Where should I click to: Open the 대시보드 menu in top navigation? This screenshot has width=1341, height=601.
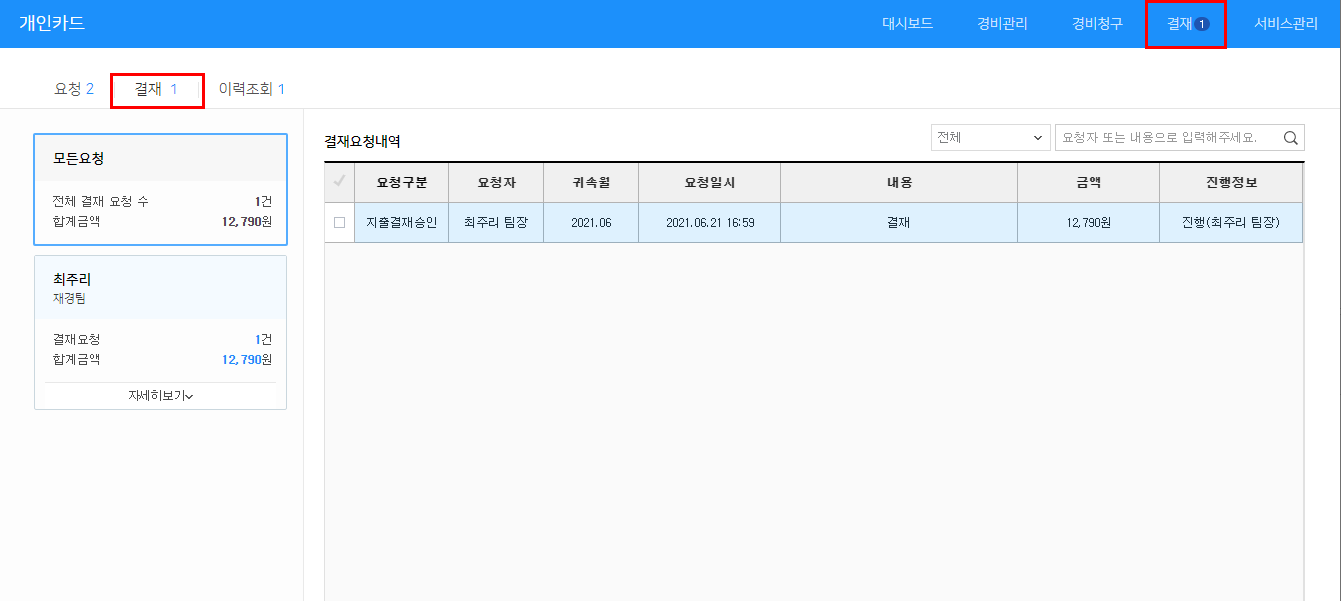(907, 24)
